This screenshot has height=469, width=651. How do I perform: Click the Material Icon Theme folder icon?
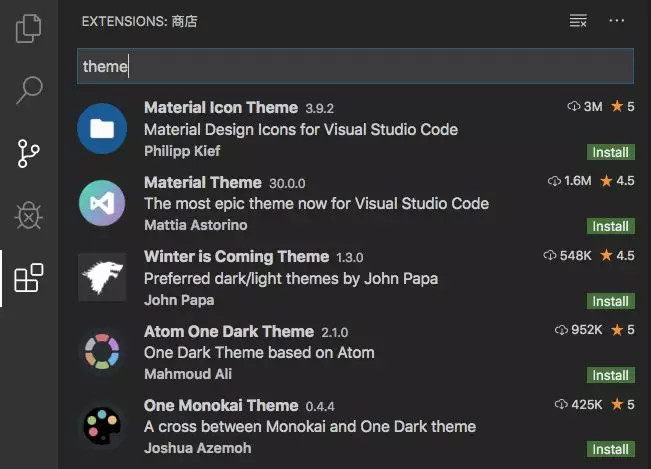pos(102,129)
